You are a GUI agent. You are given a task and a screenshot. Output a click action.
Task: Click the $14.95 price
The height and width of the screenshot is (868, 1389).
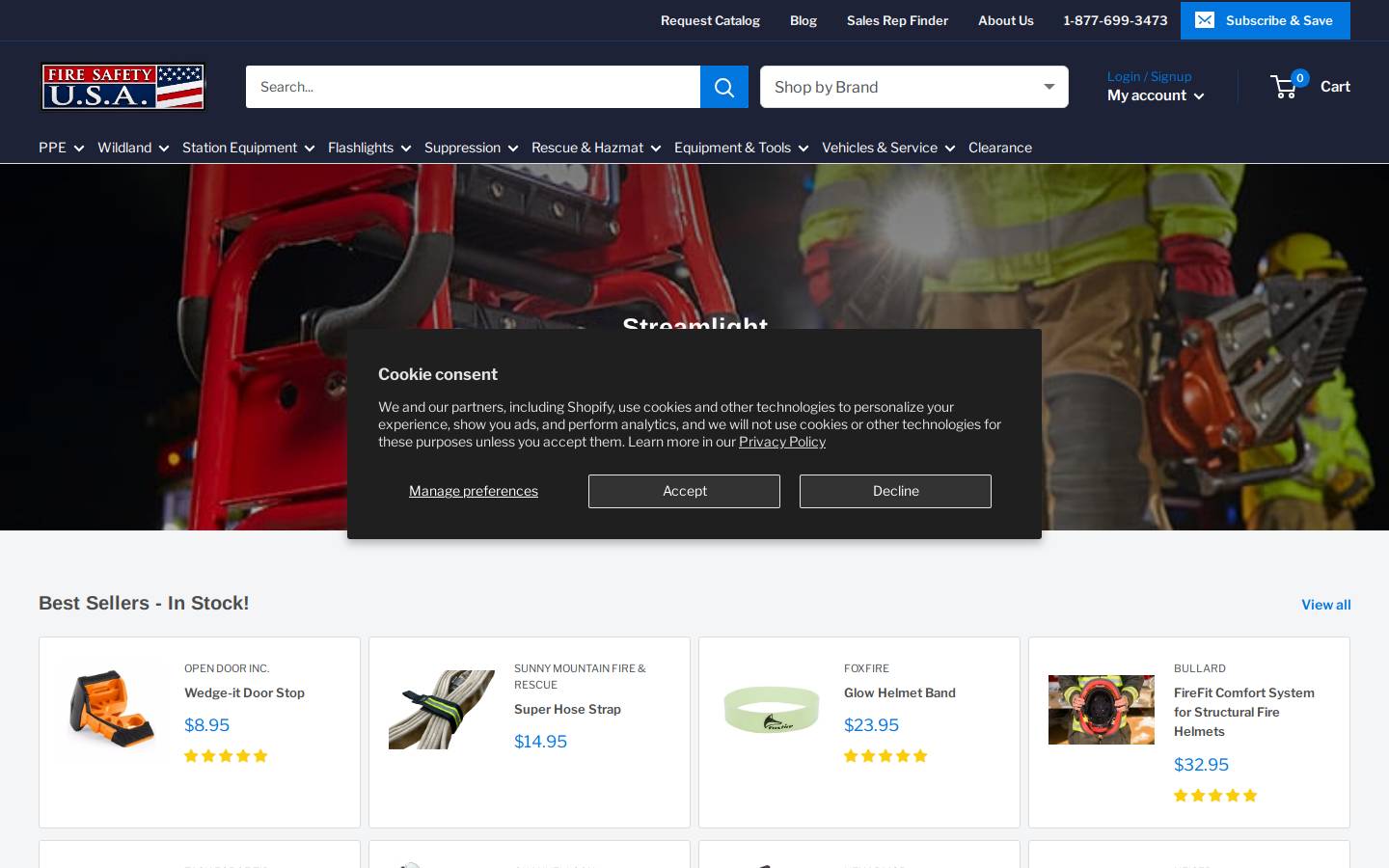click(x=540, y=742)
